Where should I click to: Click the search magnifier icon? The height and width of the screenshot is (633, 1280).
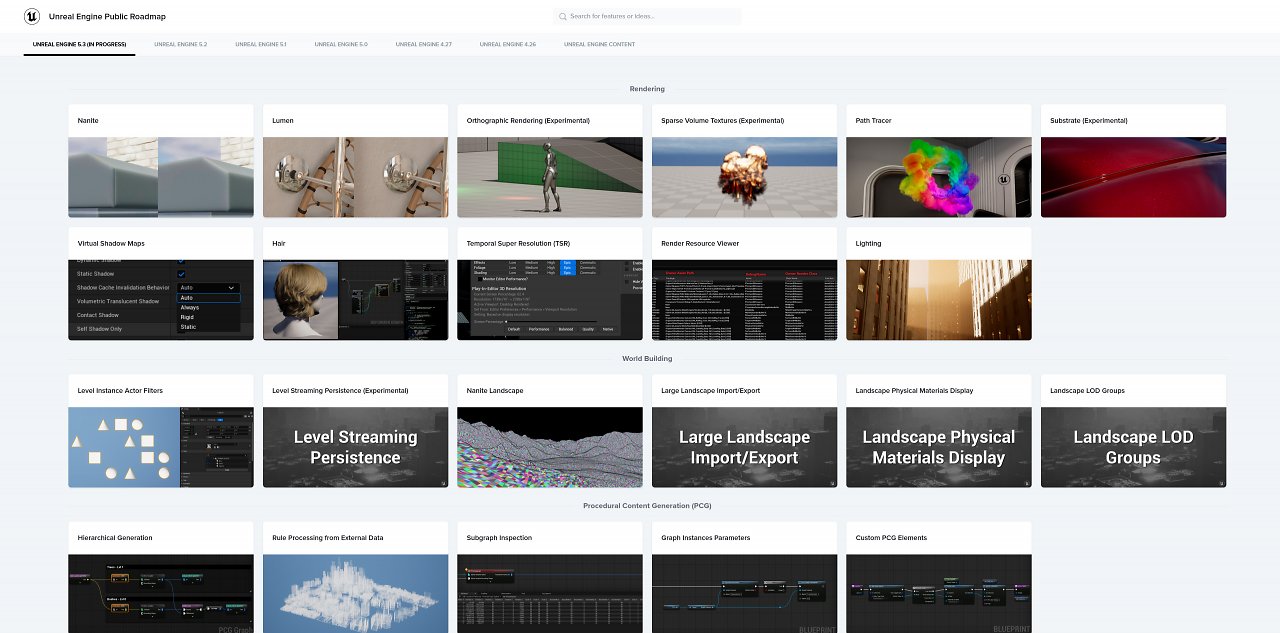pos(563,16)
